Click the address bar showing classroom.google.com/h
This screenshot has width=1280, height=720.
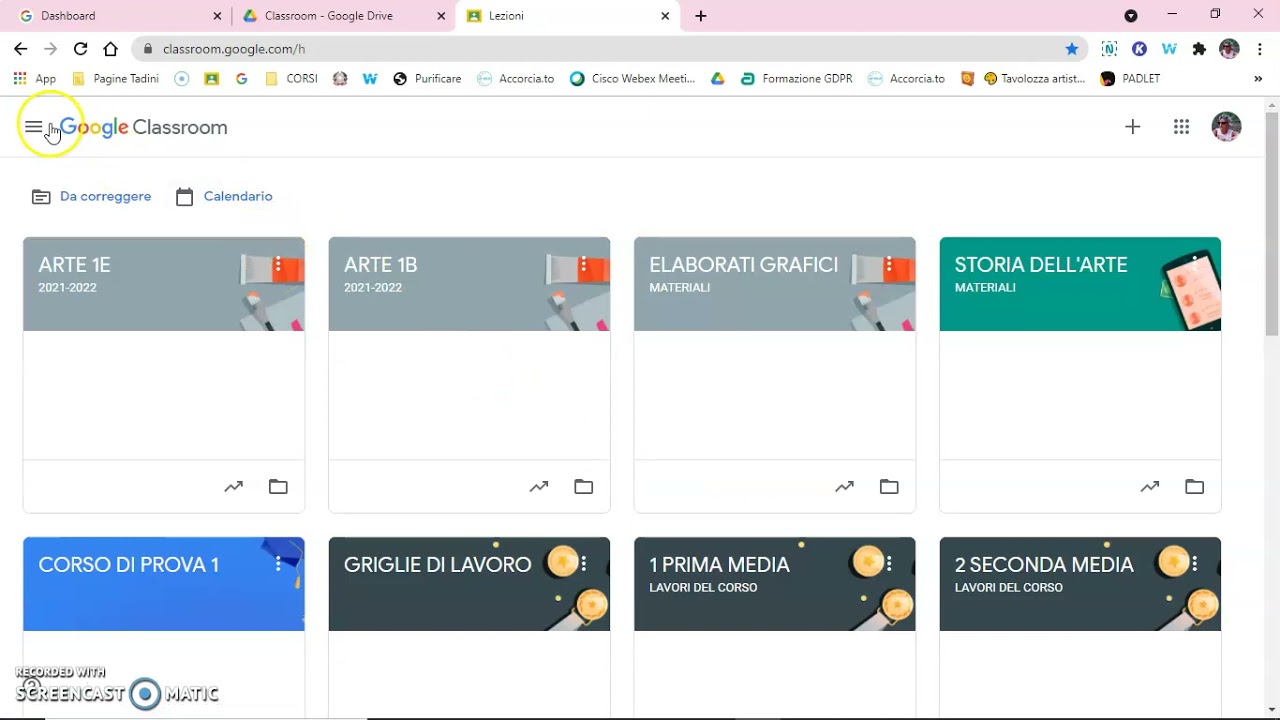pyautogui.click(x=600, y=48)
